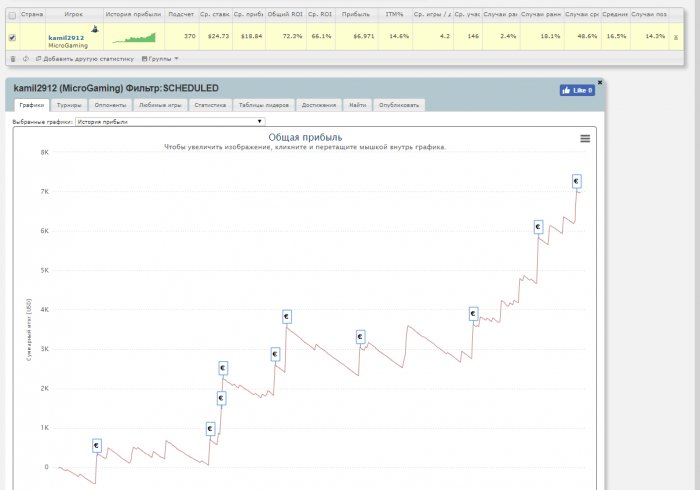Click the 16.5% cell
The image size is (700, 490).
[617, 36]
